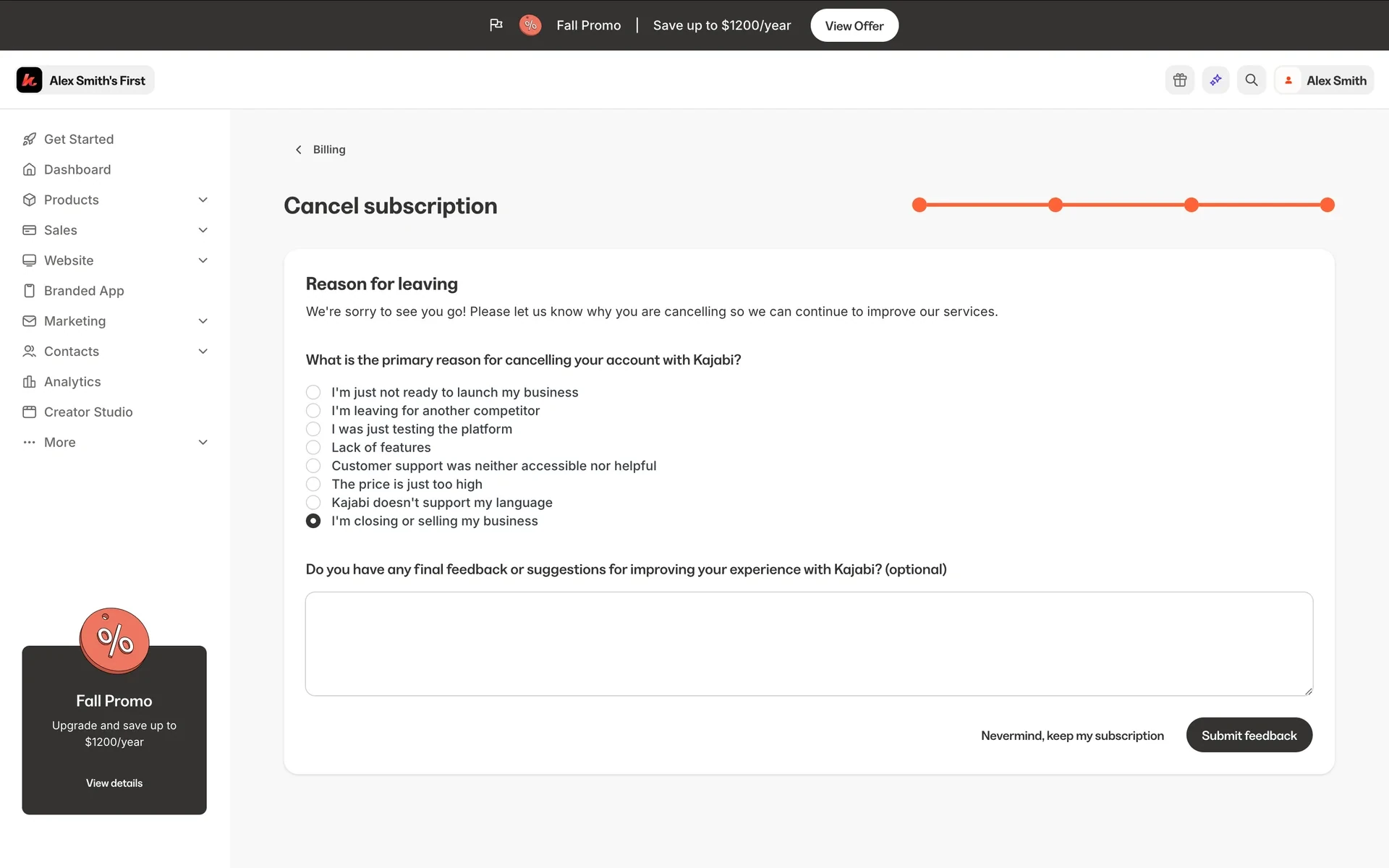Click the Kajabi logo icon
Screen dimensions: 1389x868
(x=30, y=80)
